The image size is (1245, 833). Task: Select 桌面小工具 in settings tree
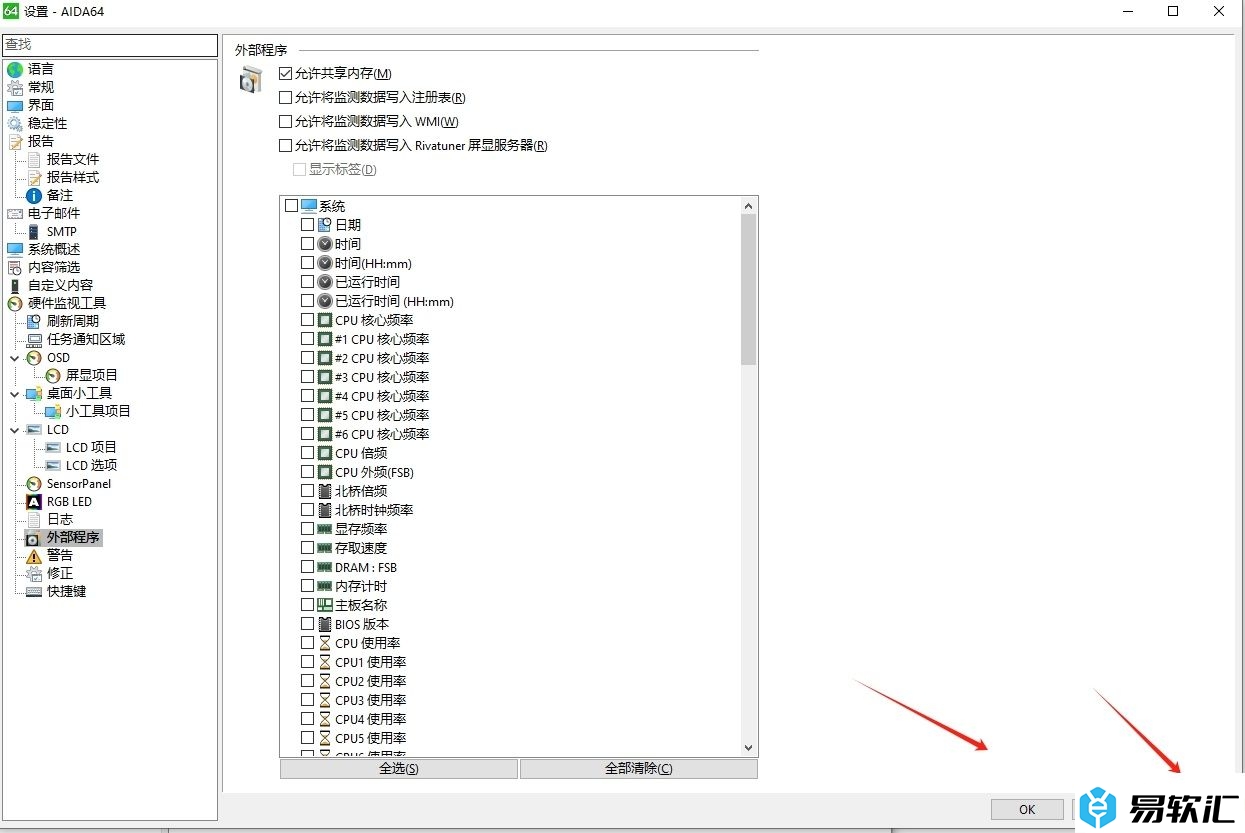coord(79,393)
